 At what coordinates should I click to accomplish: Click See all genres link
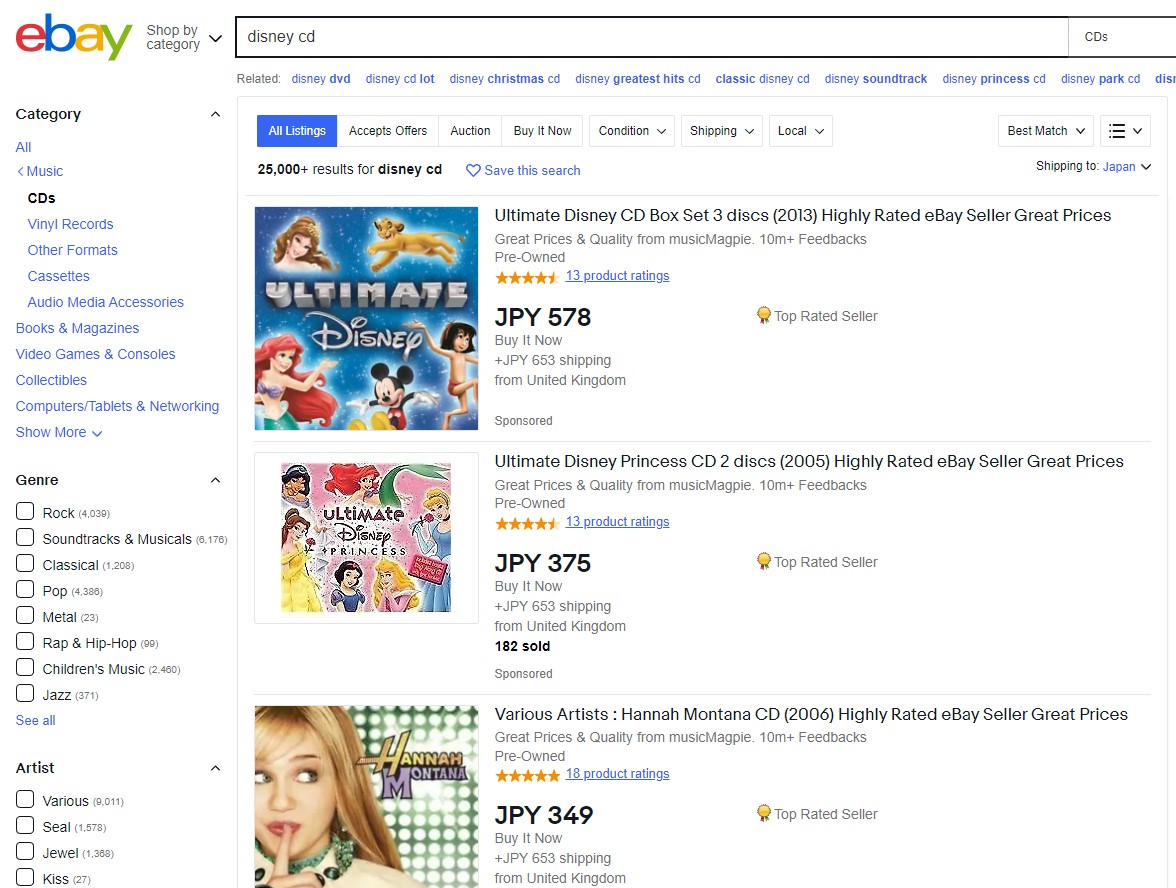pos(35,720)
